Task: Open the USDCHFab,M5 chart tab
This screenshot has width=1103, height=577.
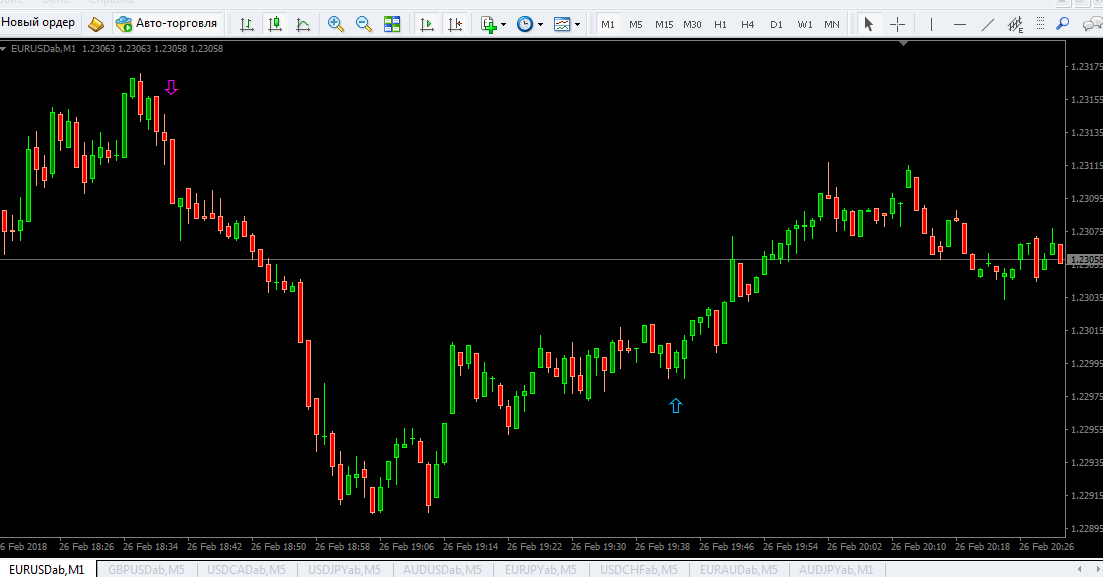Action: pyautogui.click(x=639, y=569)
